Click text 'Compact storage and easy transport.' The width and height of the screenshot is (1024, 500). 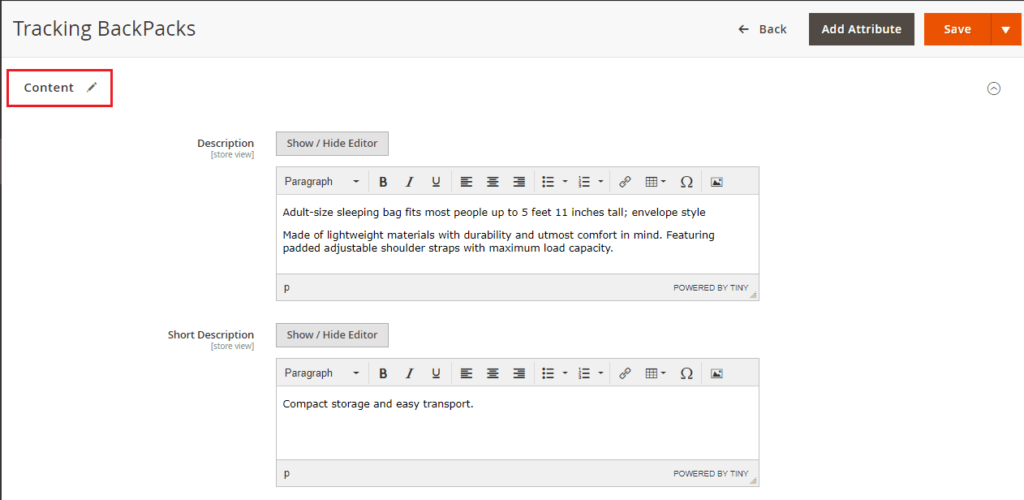[x=378, y=404]
